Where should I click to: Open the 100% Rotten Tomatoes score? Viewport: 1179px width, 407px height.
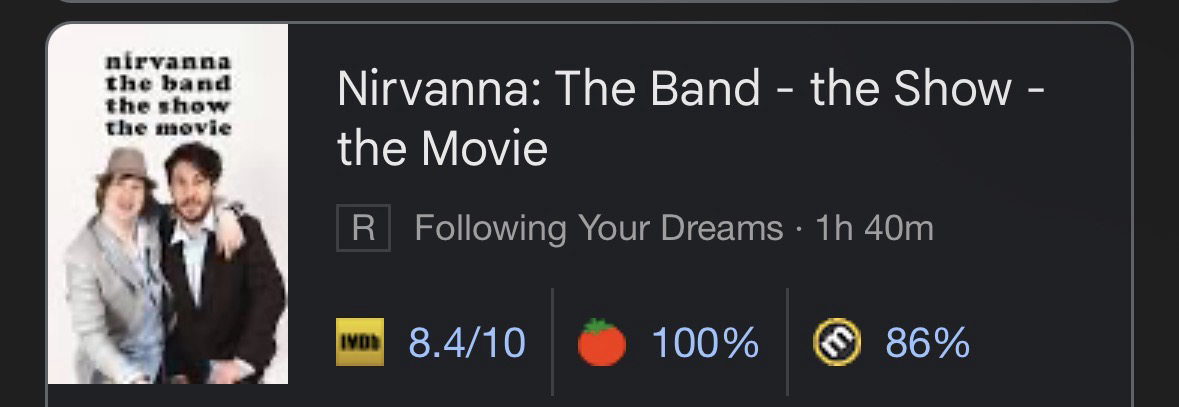click(x=704, y=344)
